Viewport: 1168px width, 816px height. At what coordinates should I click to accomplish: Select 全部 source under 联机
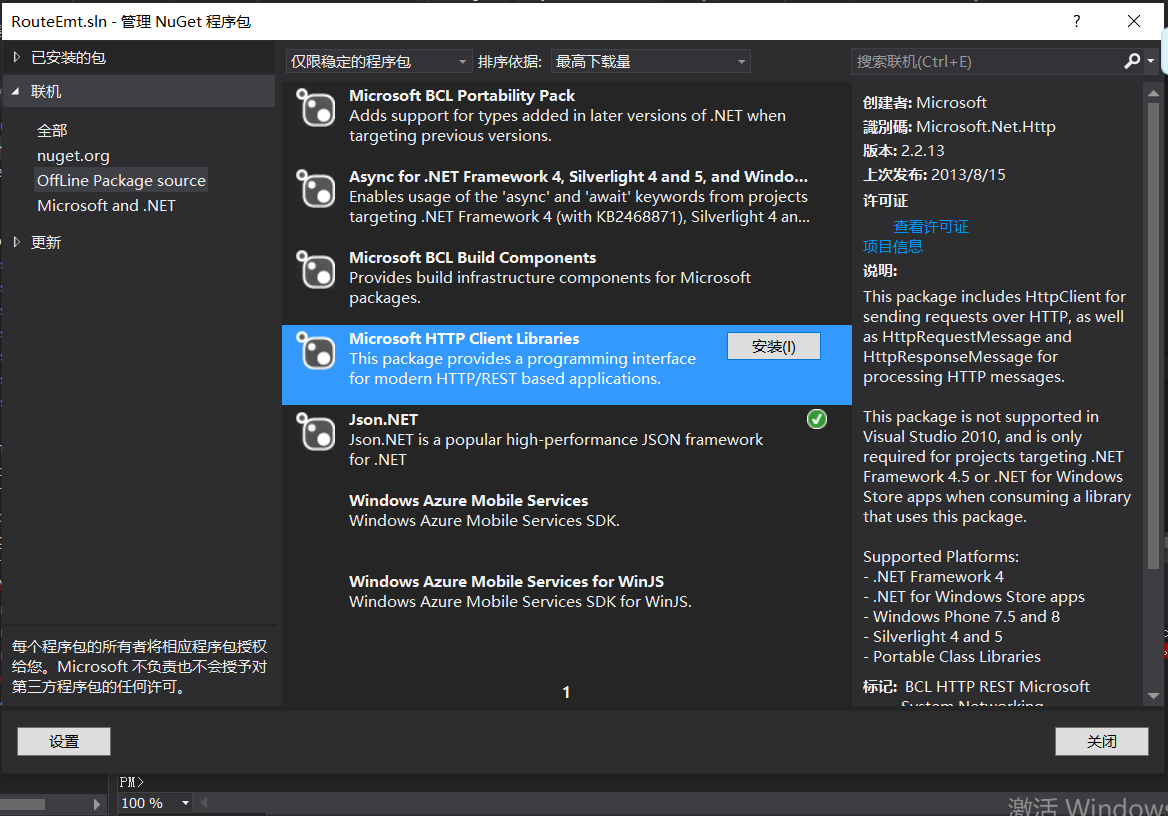[x=52, y=130]
